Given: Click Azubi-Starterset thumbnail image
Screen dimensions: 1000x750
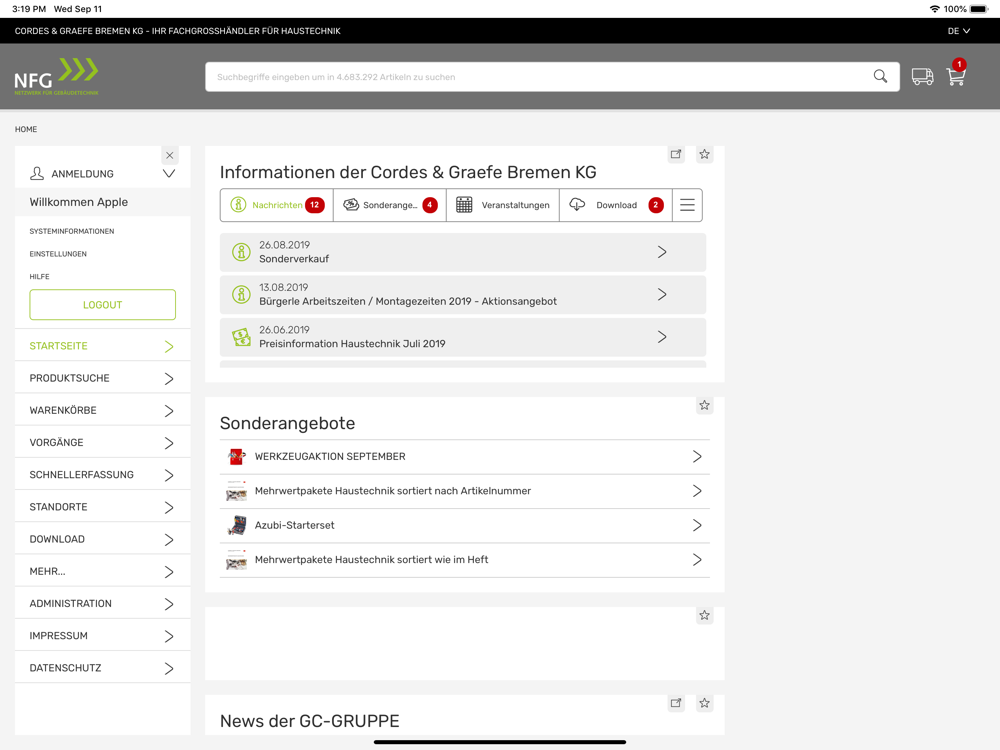Looking at the screenshot, I should (x=237, y=526).
